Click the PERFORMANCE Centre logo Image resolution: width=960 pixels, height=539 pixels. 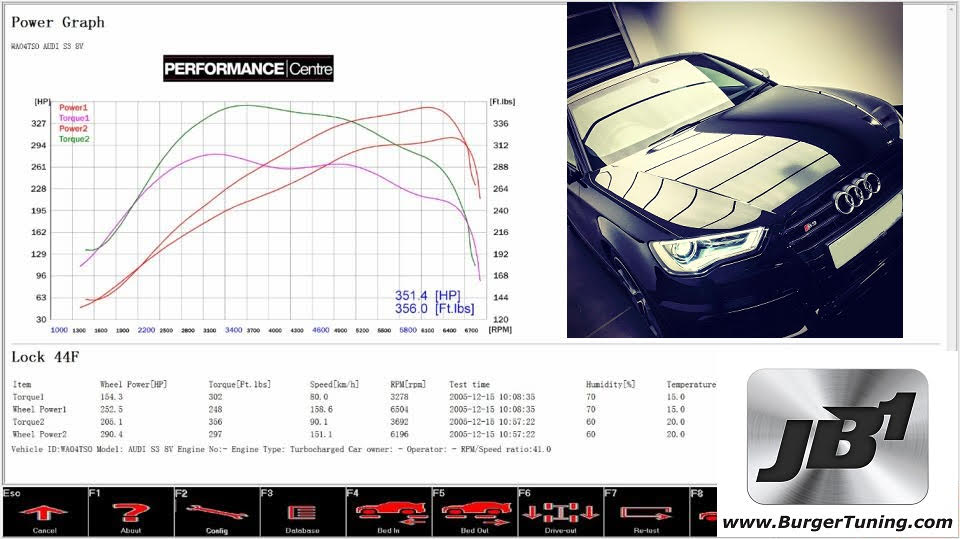pos(248,69)
